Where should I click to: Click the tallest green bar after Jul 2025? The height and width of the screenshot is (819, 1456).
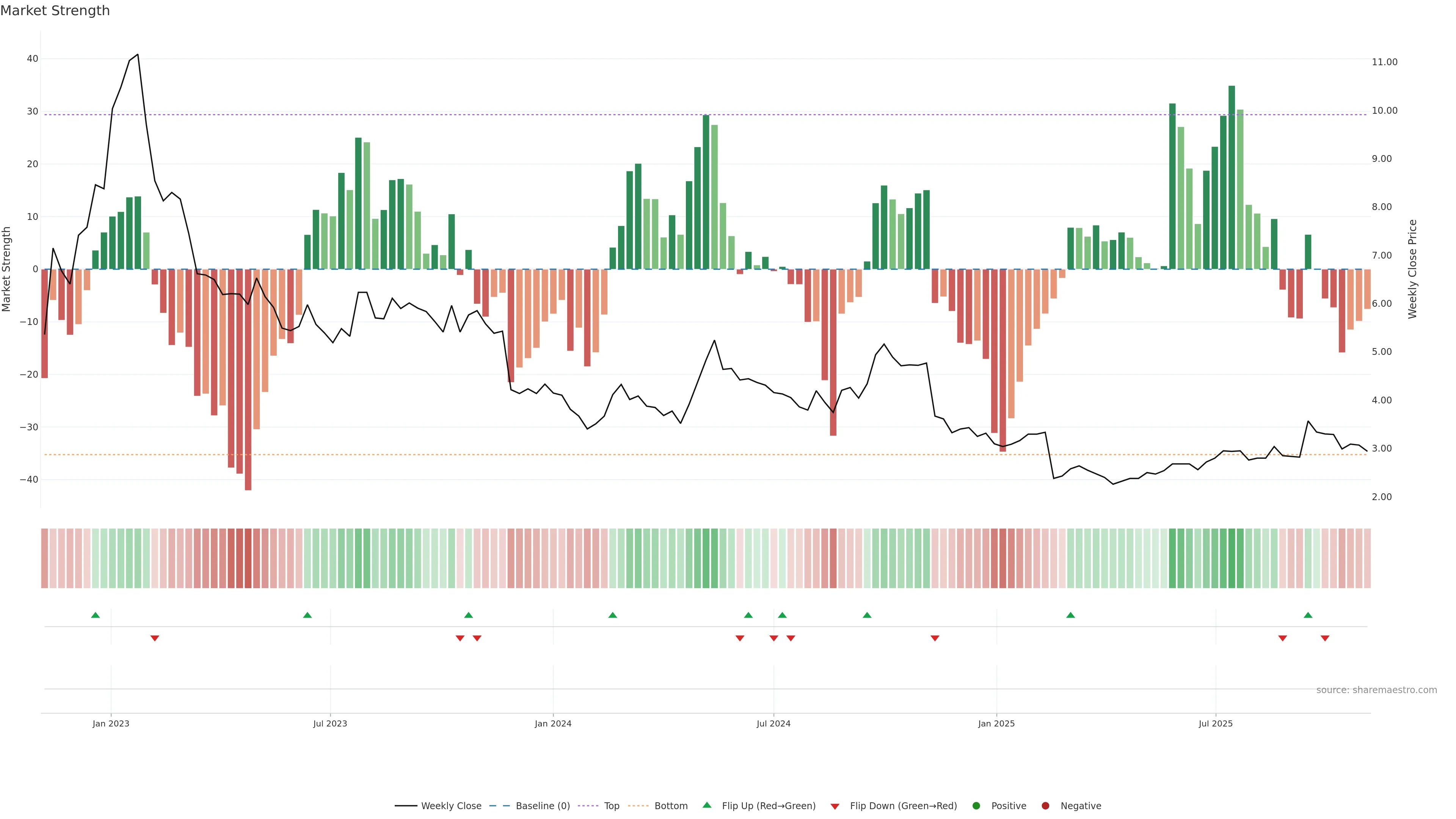point(1232,177)
